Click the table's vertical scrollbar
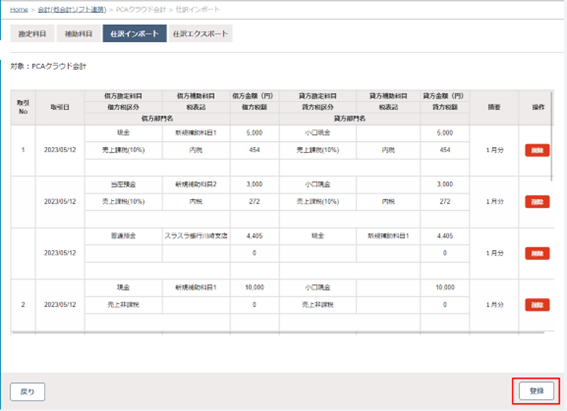Screen dimensions: 567x411 click(x=552, y=136)
